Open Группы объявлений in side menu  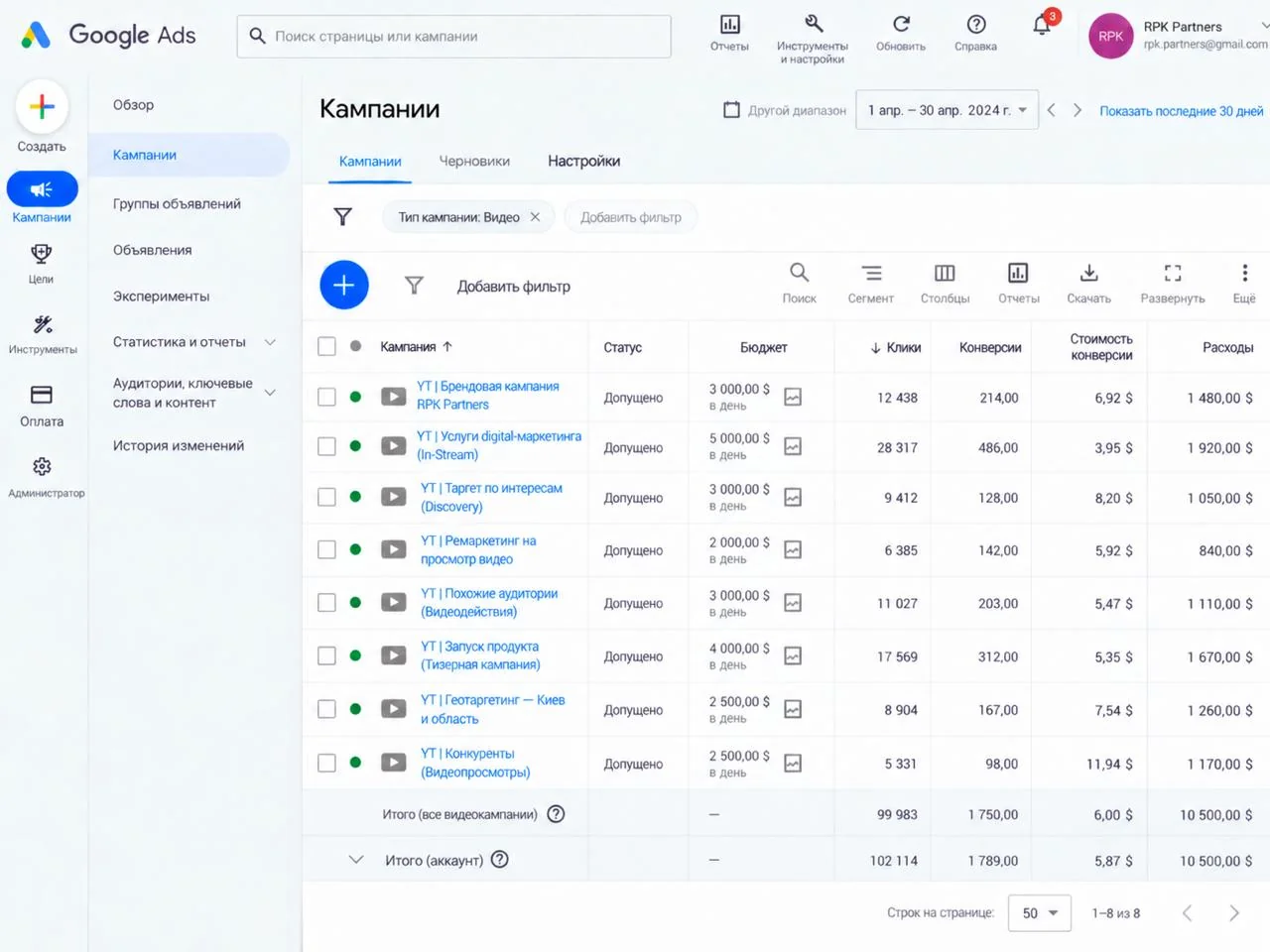pyautogui.click(x=177, y=204)
